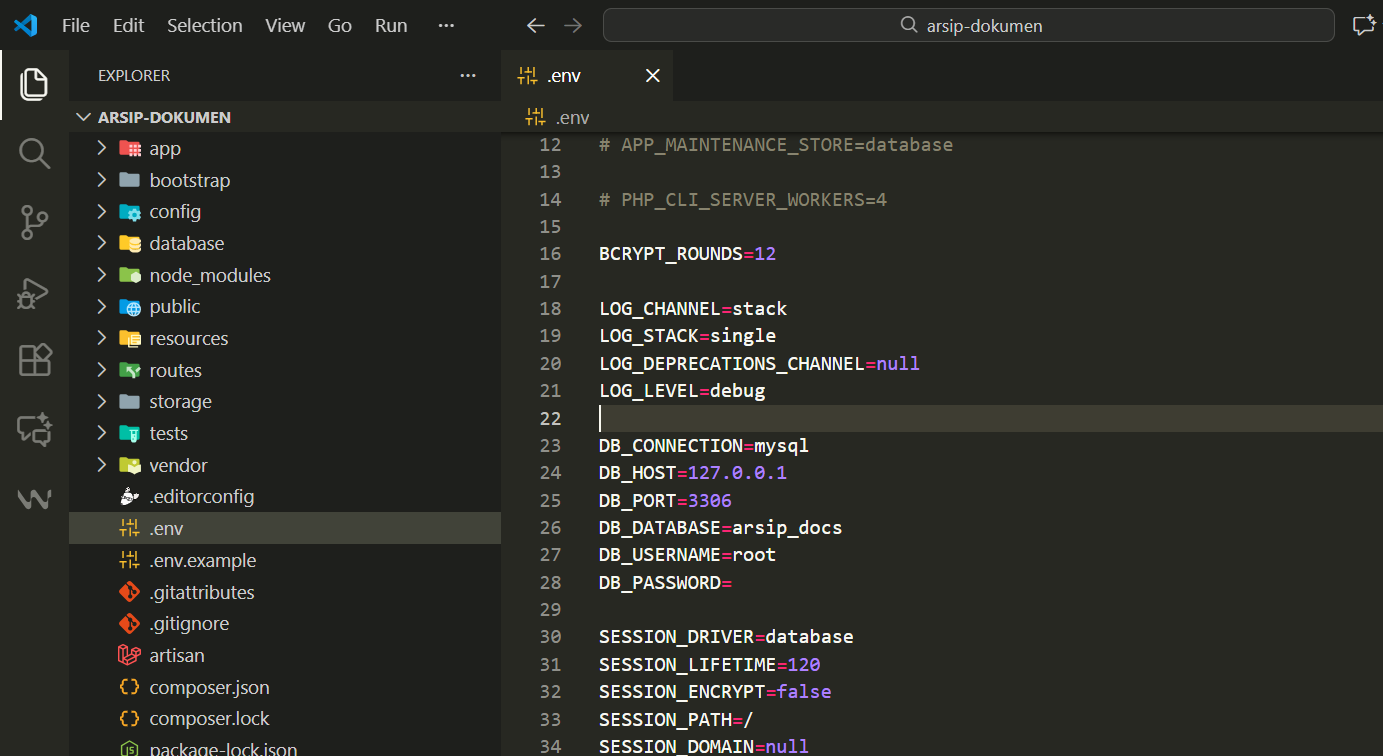Open the Chat view in activity bar
1383x756 pixels.
pos(34,429)
